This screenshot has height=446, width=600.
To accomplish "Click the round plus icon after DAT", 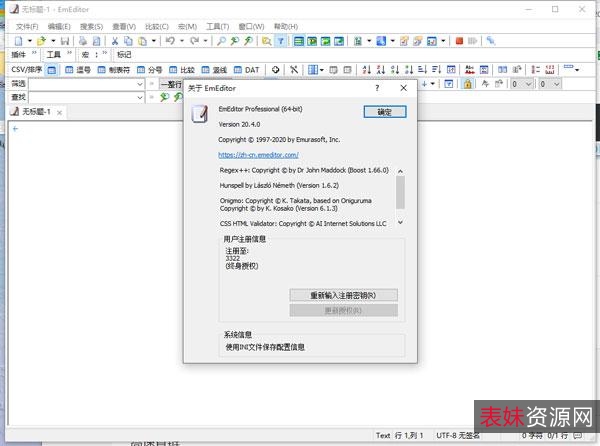I will coord(275,70).
